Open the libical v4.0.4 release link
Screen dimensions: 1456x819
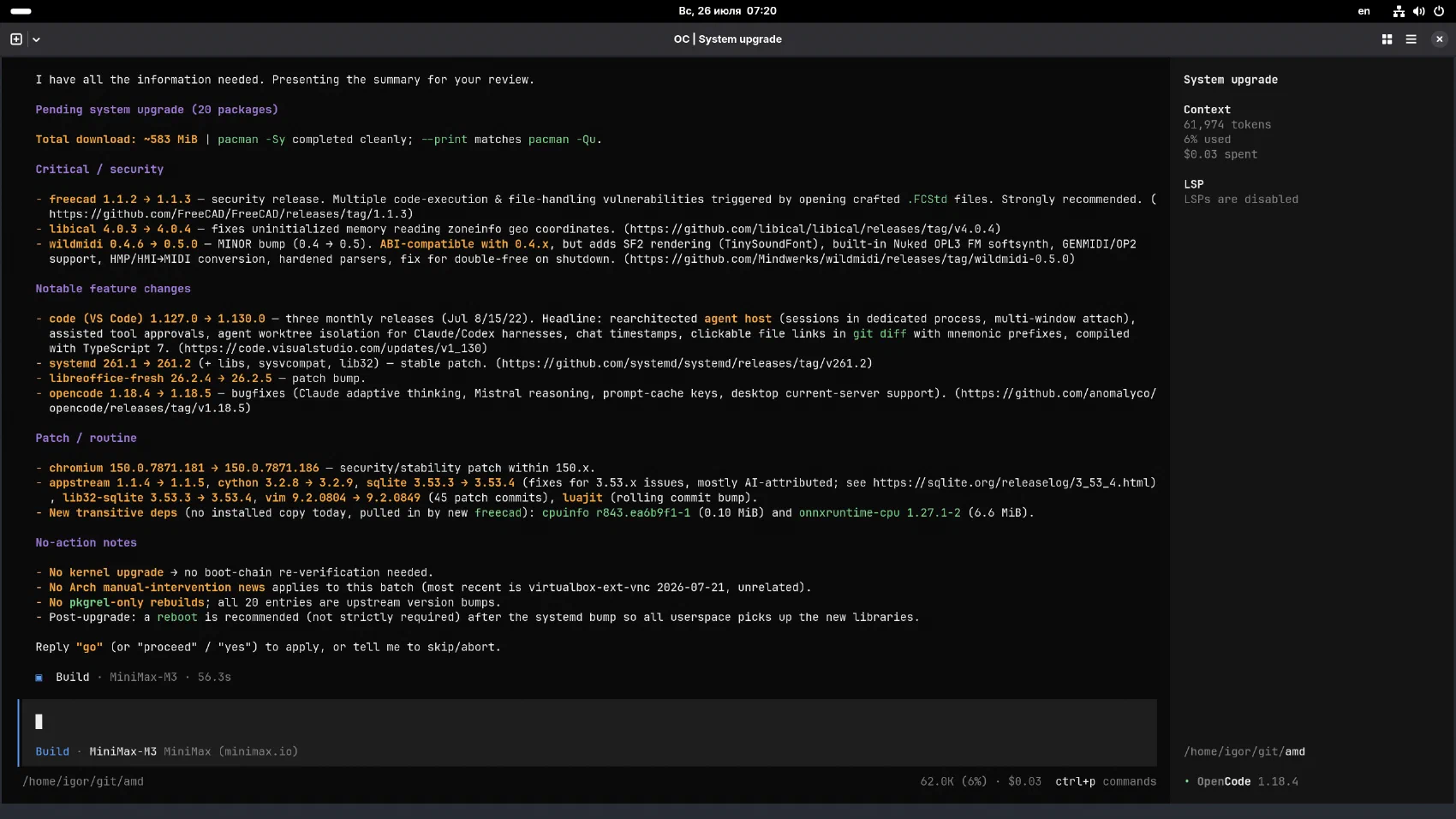[x=812, y=229]
